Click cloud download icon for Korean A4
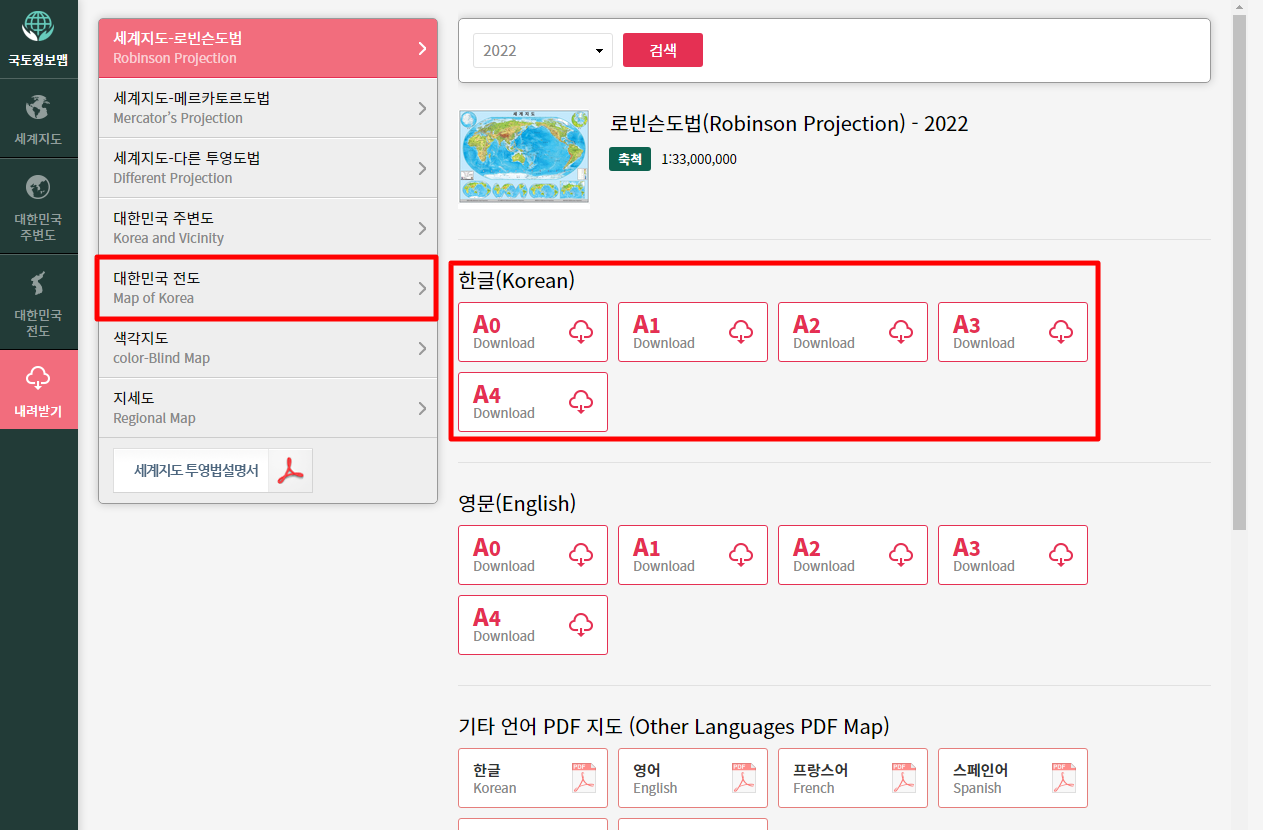This screenshot has width=1263, height=830. (x=581, y=402)
